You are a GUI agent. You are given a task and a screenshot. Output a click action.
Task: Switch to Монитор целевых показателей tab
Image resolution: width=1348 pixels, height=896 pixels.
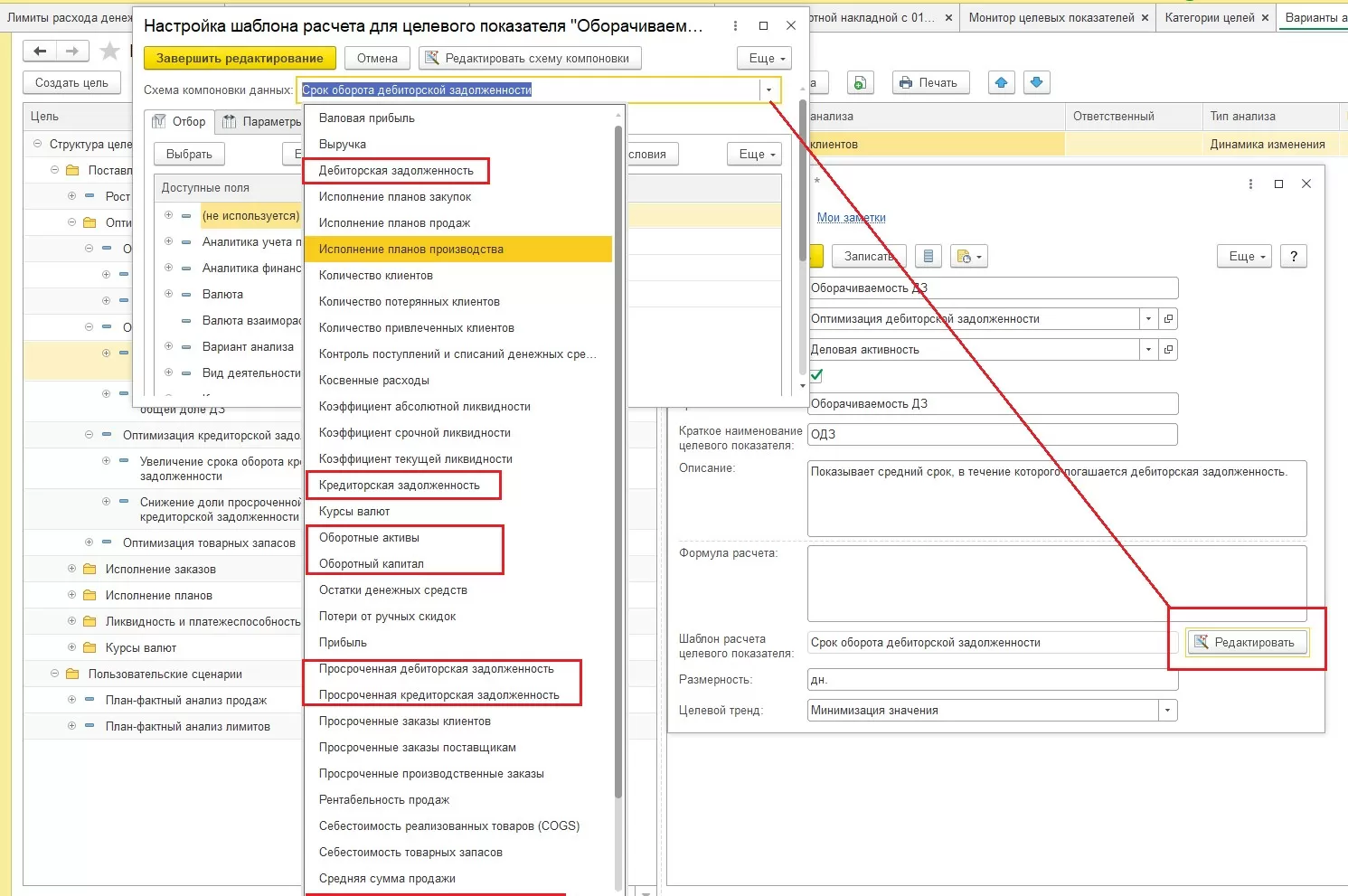[1051, 17]
